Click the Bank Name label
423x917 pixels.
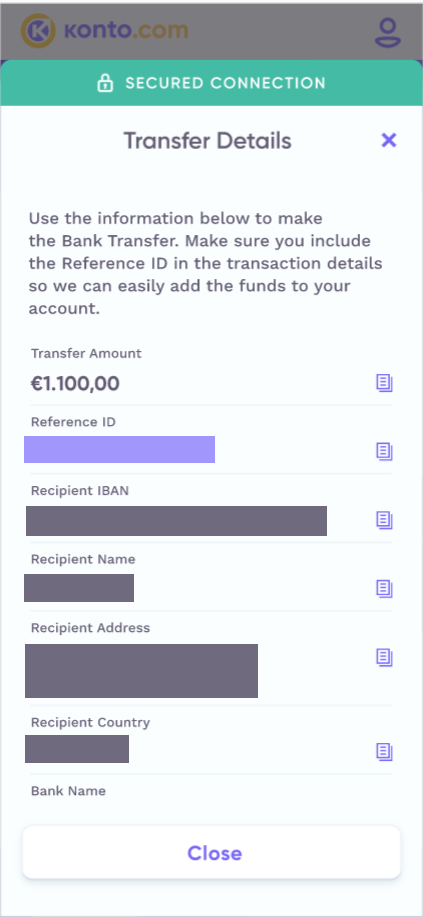(x=68, y=791)
